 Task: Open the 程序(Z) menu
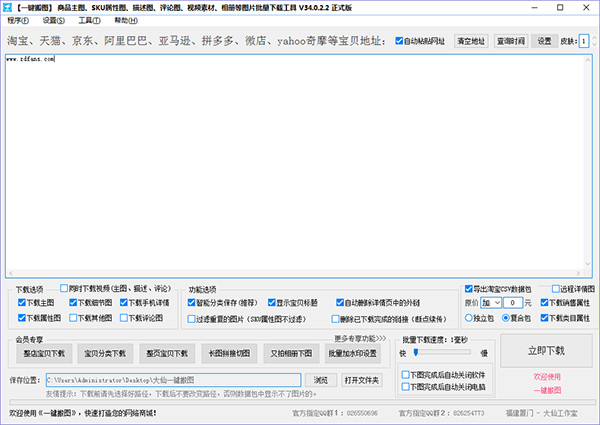point(19,20)
